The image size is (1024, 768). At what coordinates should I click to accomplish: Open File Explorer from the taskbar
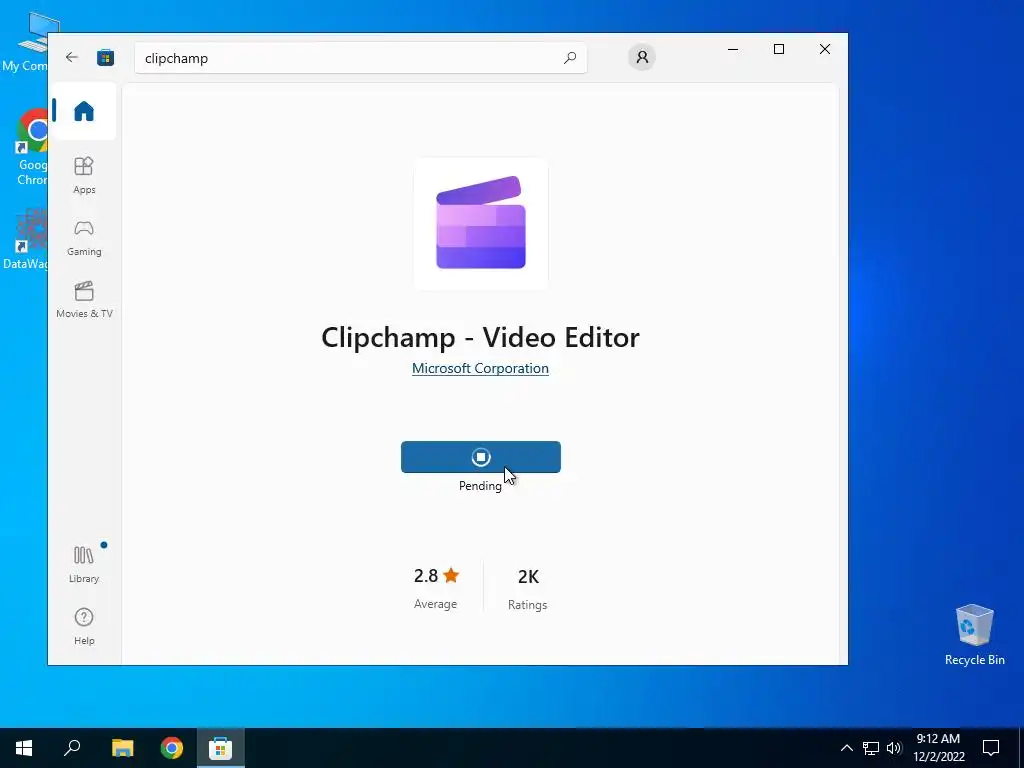point(122,748)
